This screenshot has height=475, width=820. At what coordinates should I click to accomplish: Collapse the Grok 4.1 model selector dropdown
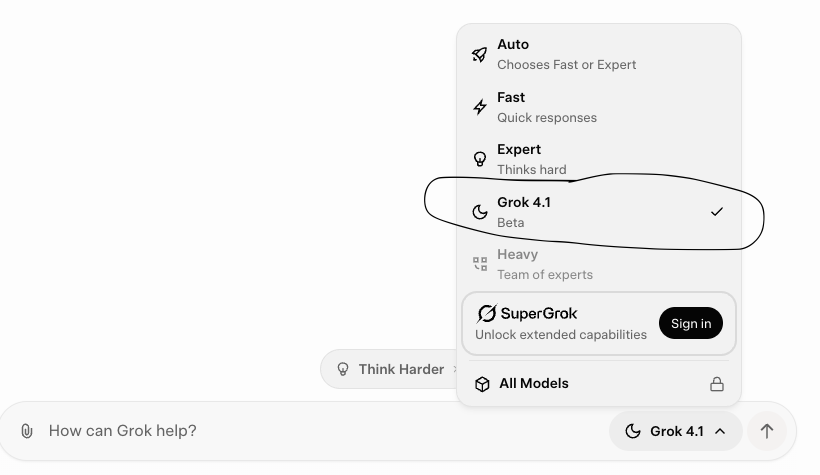coord(675,431)
